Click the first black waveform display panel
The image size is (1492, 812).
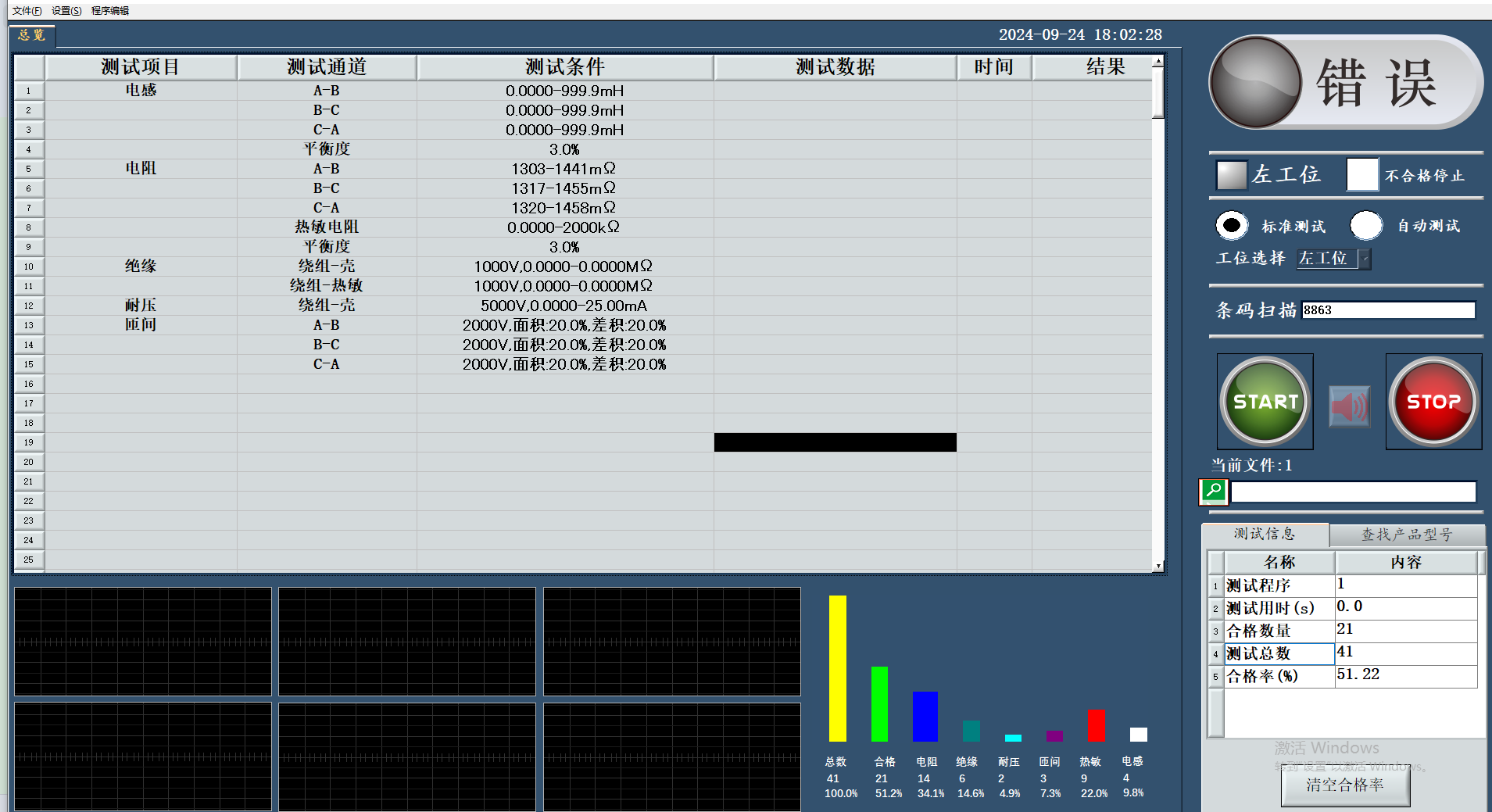pos(143,642)
